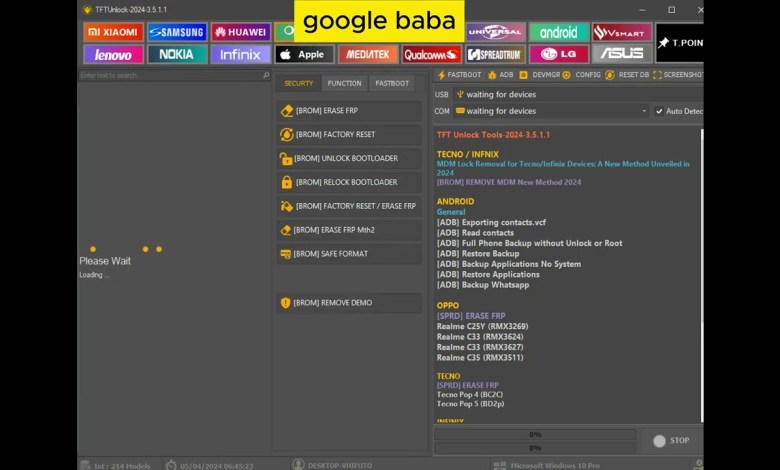
Task: Click [ADB] Backup Whatsapp entry
Action: (483, 285)
